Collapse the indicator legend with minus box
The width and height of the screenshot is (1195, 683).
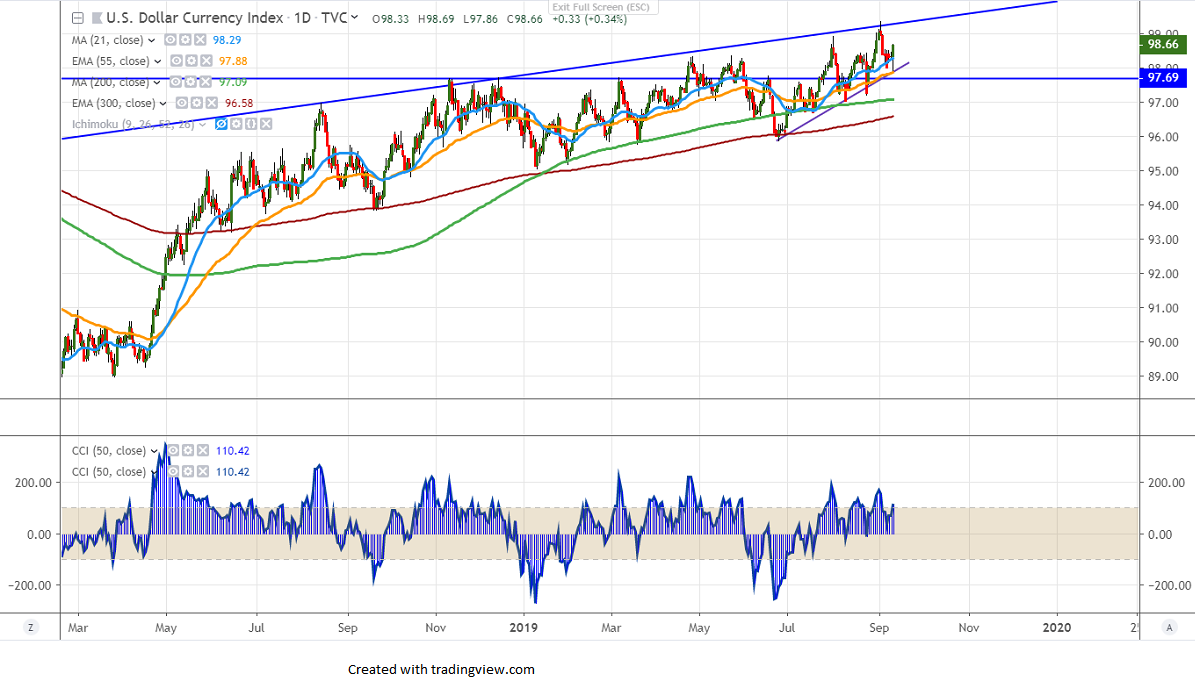pos(78,18)
